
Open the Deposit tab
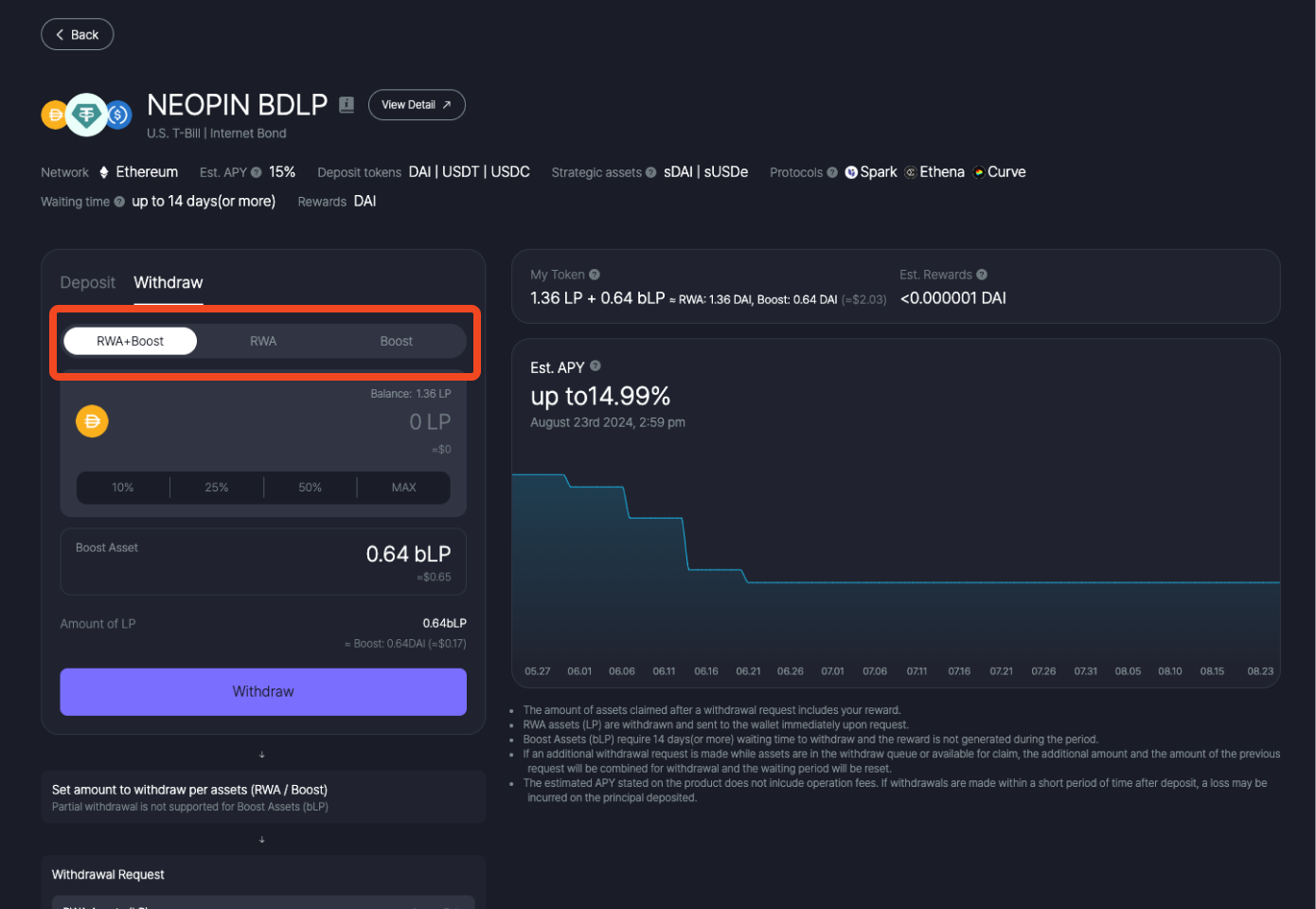click(x=87, y=282)
